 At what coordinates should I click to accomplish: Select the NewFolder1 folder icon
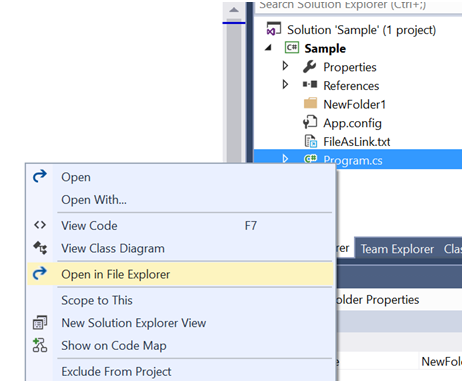(310, 103)
